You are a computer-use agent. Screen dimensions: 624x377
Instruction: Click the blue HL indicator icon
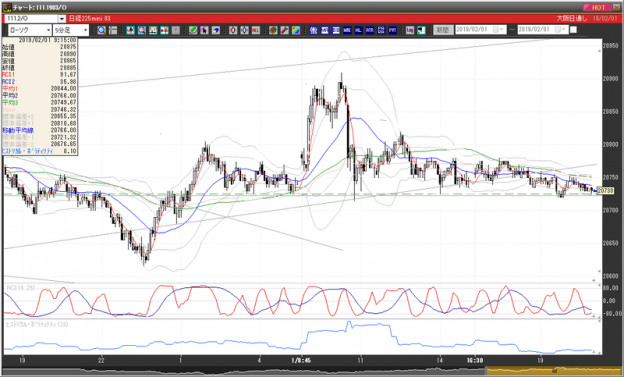pyautogui.click(x=358, y=30)
